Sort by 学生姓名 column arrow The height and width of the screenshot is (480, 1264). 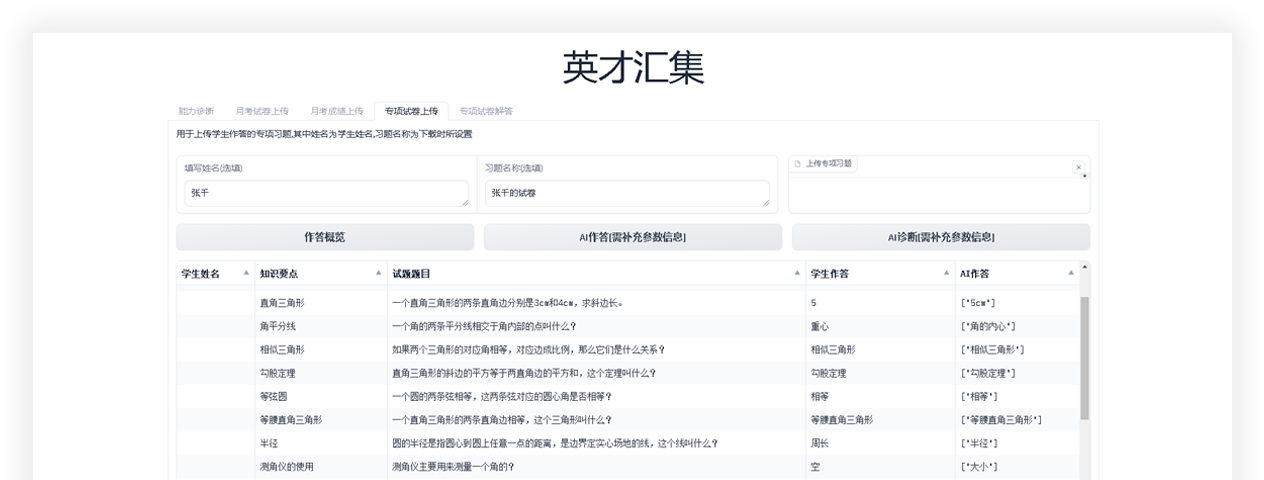(246, 273)
